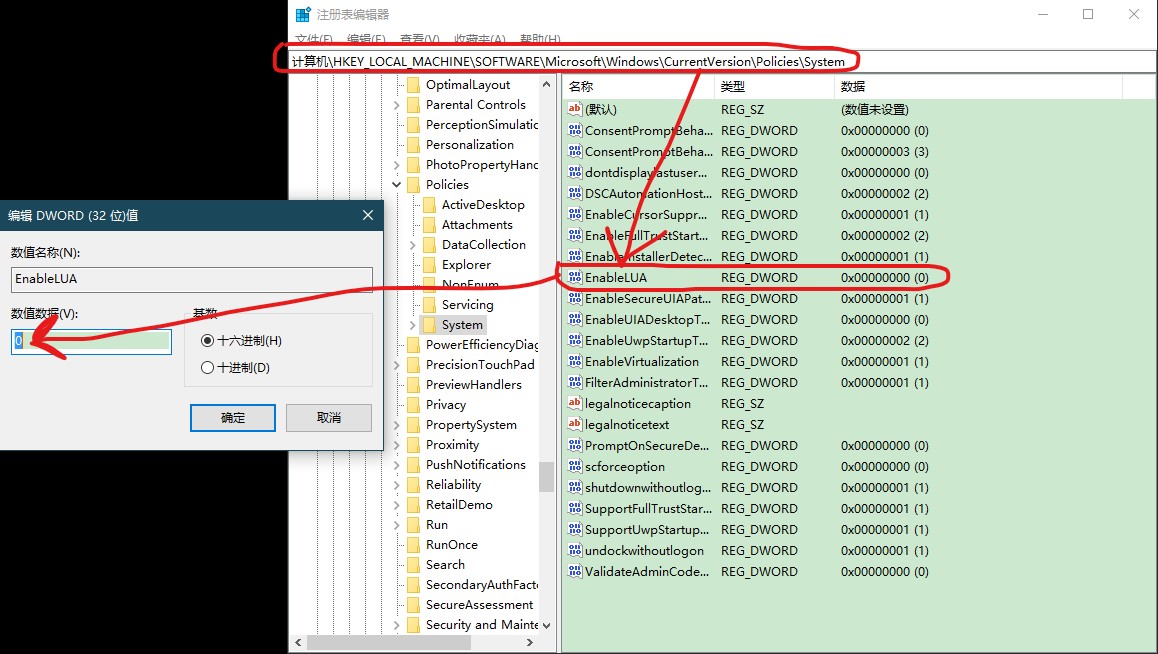Click the System folder icon in tree
1158x654 pixels.
click(x=429, y=325)
